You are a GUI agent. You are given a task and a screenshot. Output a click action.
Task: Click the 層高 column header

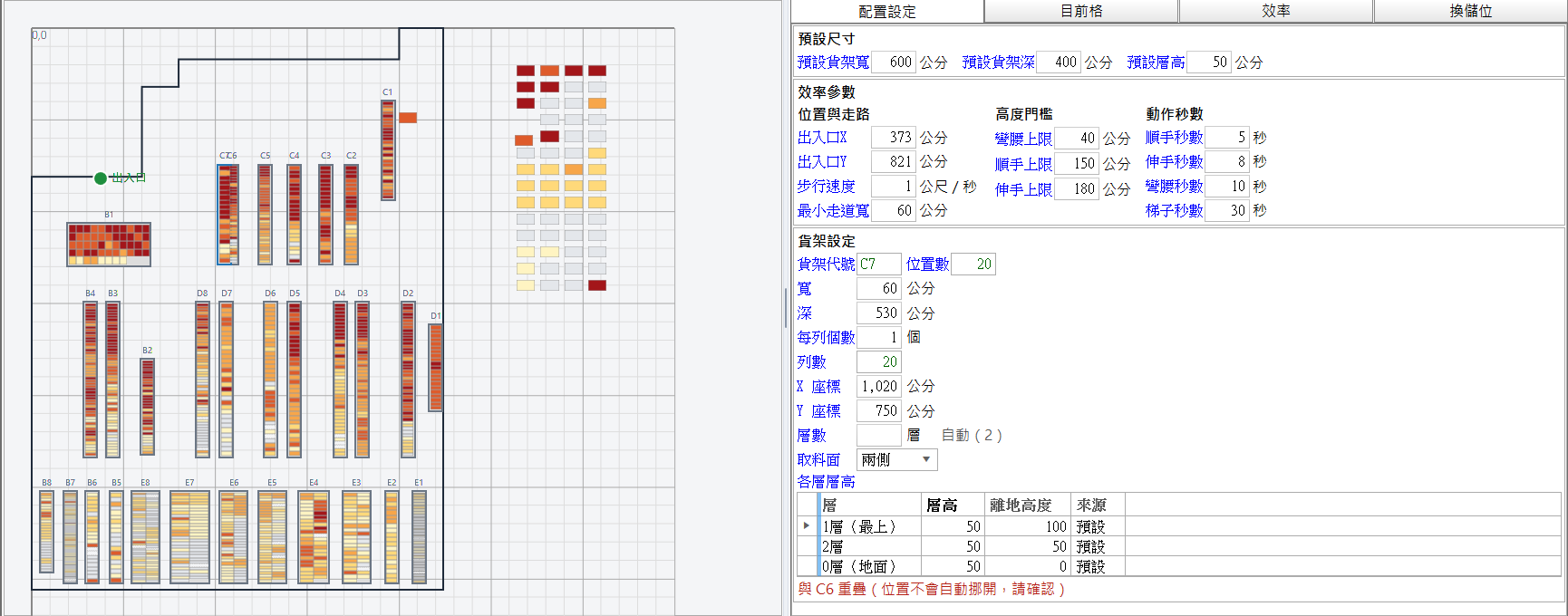tap(953, 505)
